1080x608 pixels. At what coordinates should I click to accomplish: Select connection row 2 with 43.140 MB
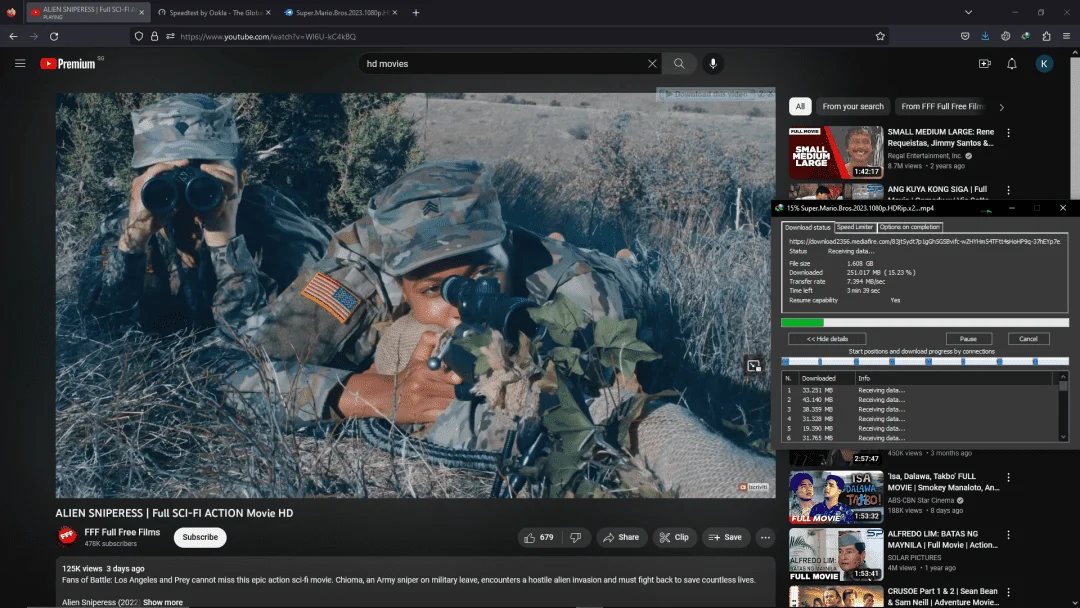[920, 399]
